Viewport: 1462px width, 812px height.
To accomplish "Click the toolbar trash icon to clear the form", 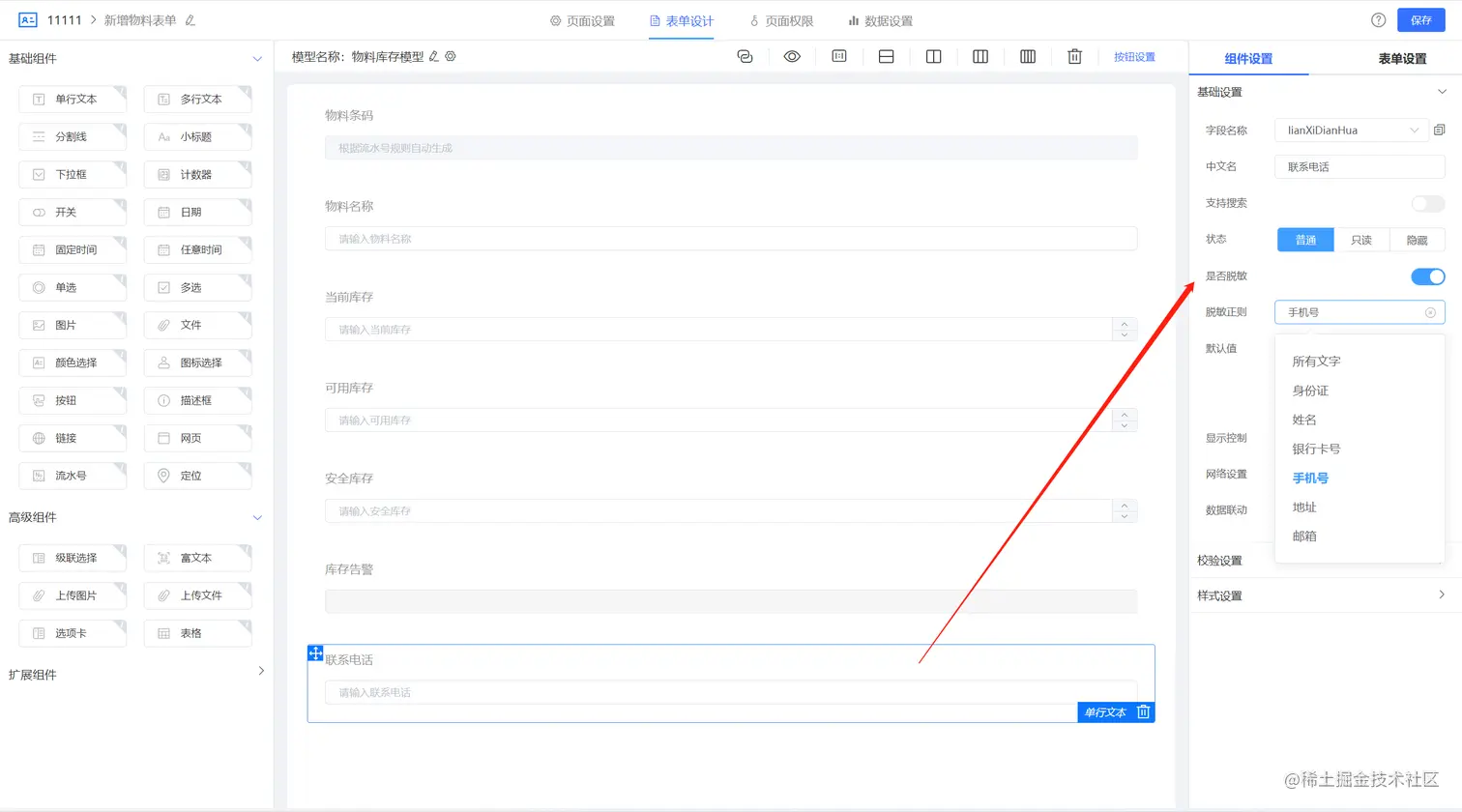I will [1074, 57].
